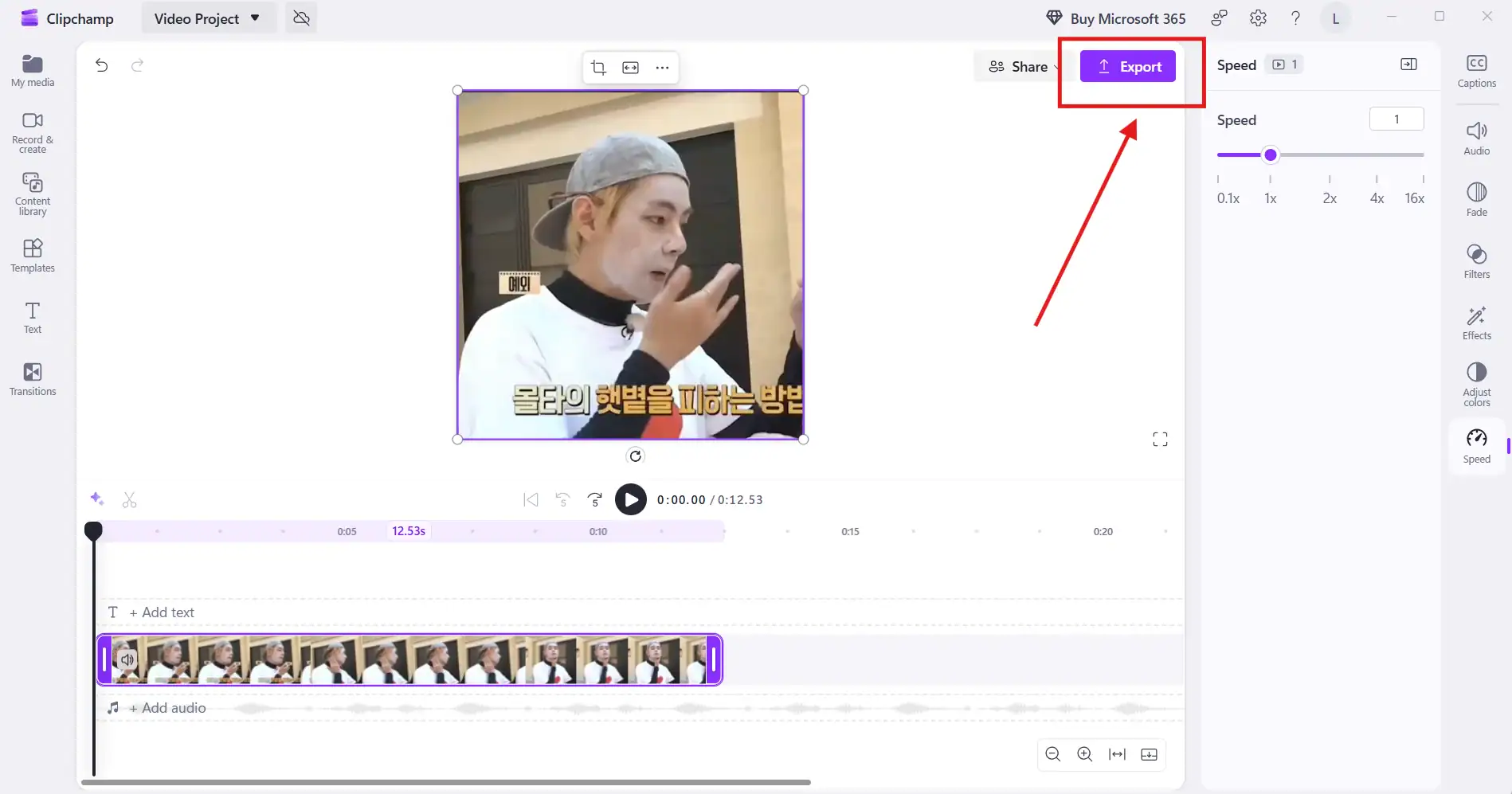Open the Record & create panel
The height and width of the screenshot is (794, 1512).
[31, 130]
